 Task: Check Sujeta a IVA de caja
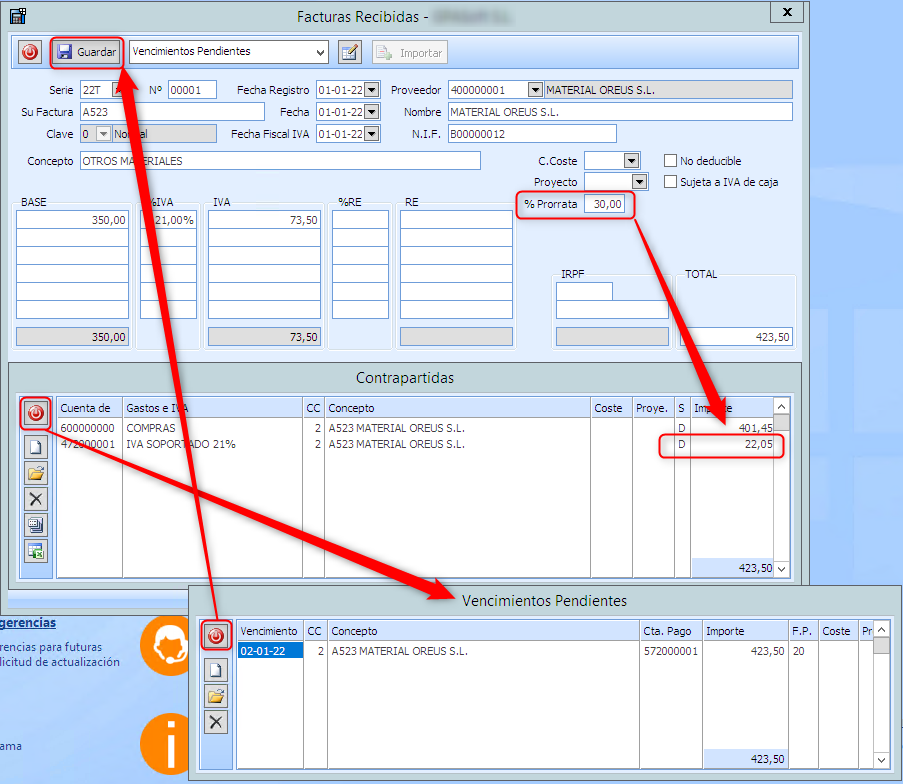[x=672, y=182]
